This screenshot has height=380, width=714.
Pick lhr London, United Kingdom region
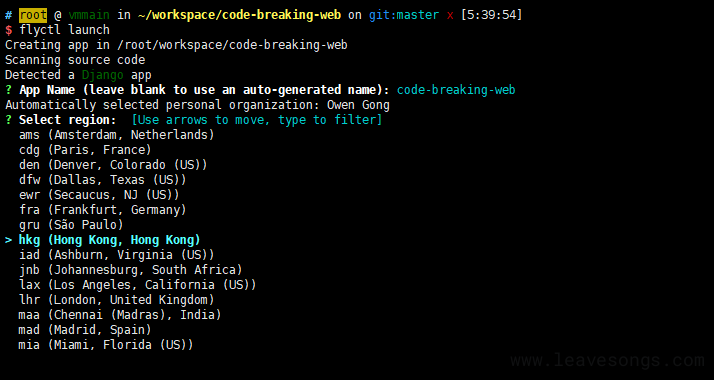(117, 300)
